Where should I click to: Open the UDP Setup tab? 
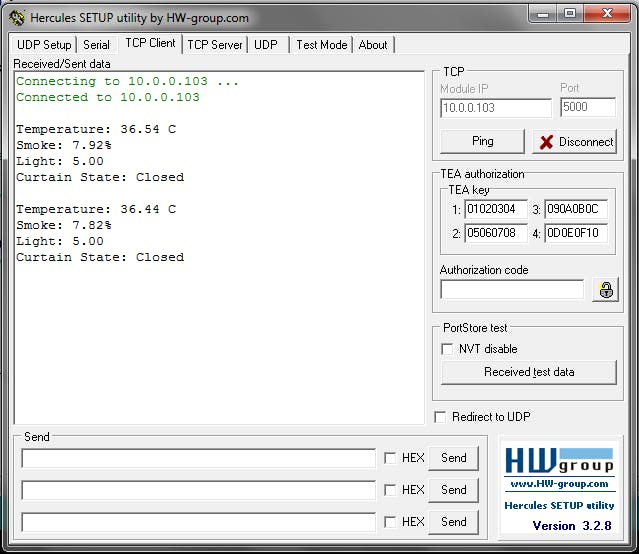point(44,45)
